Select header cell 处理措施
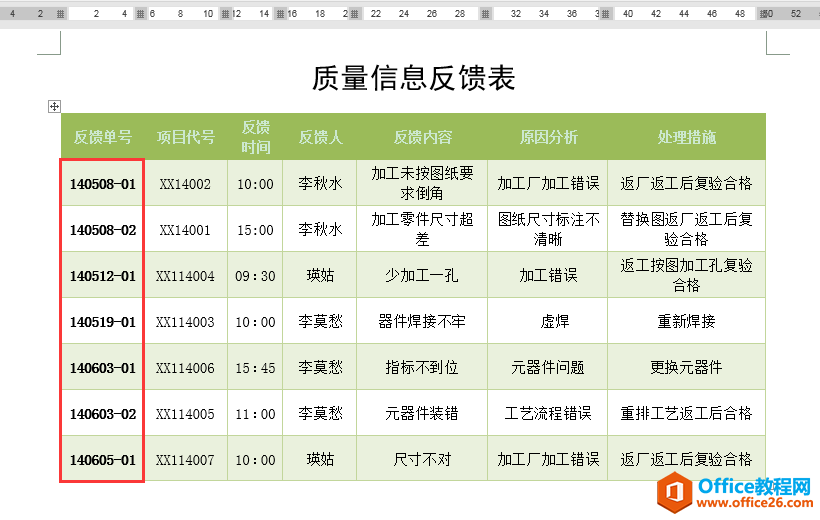 (687, 137)
